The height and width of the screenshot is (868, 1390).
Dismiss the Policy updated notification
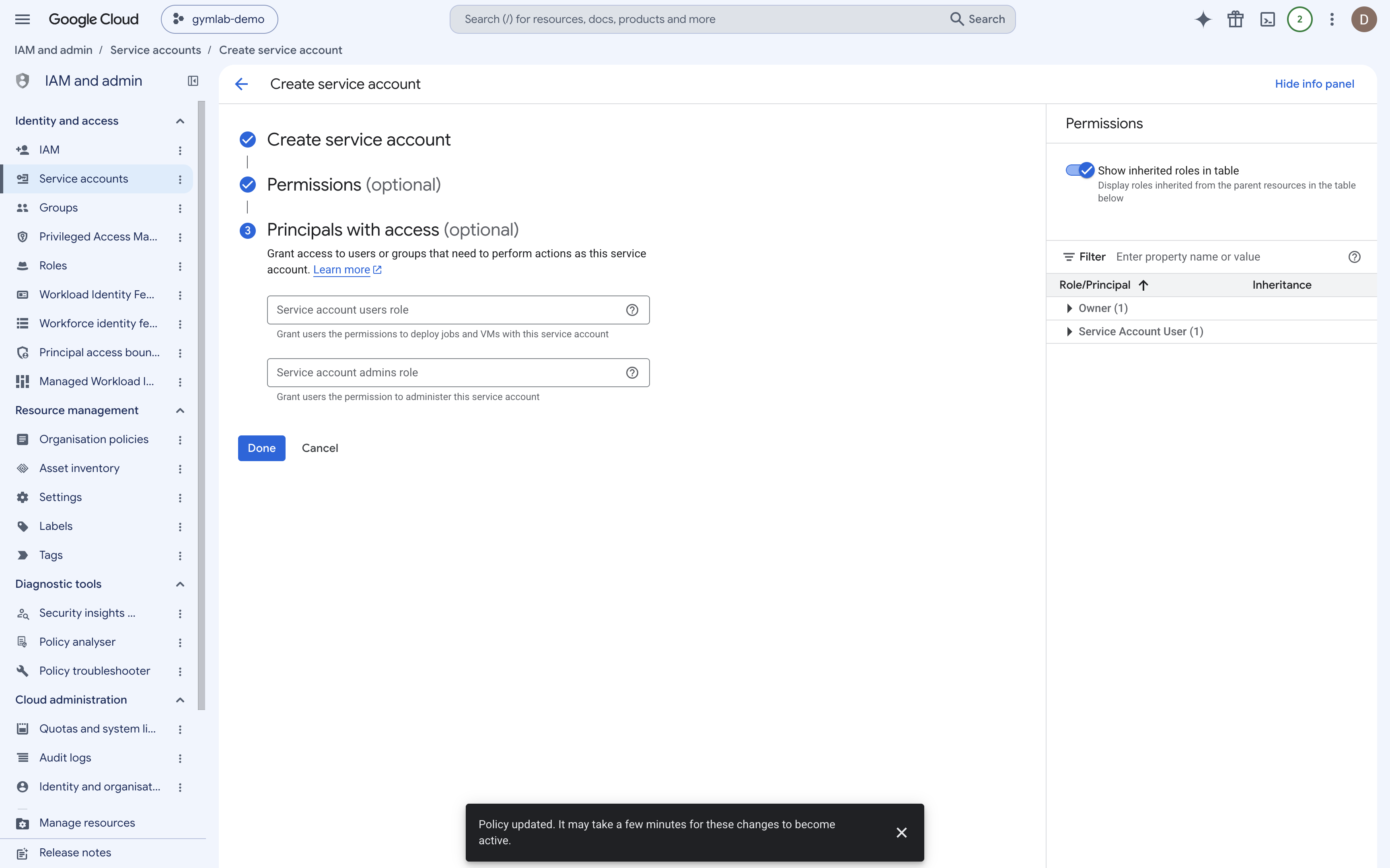(x=901, y=832)
